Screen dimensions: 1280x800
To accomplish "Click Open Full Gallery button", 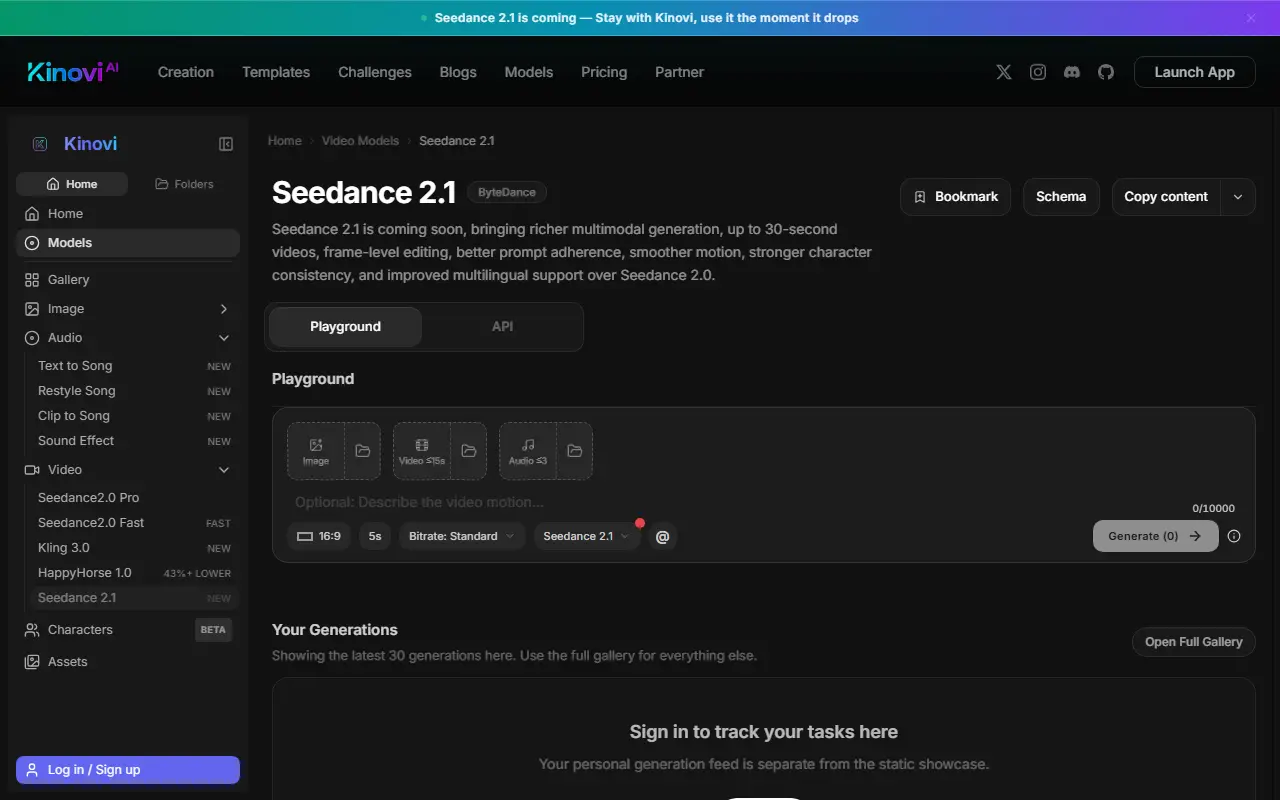I will tap(1194, 642).
